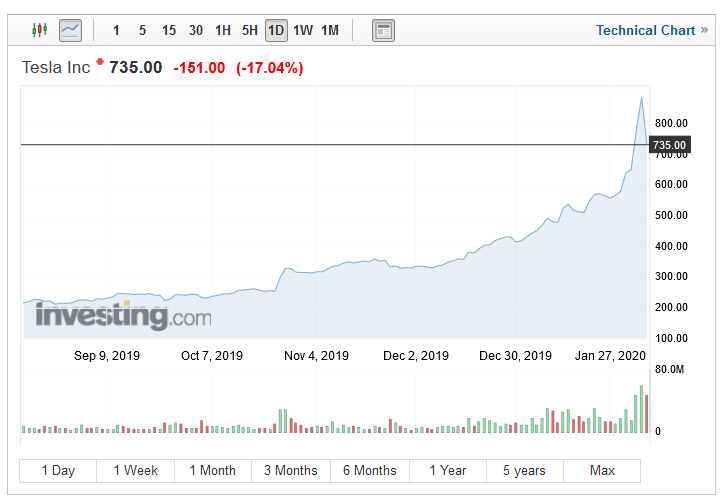The width and height of the screenshot is (727, 504).
Task: Set interval to 5 minutes
Action: [x=142, y=31]
